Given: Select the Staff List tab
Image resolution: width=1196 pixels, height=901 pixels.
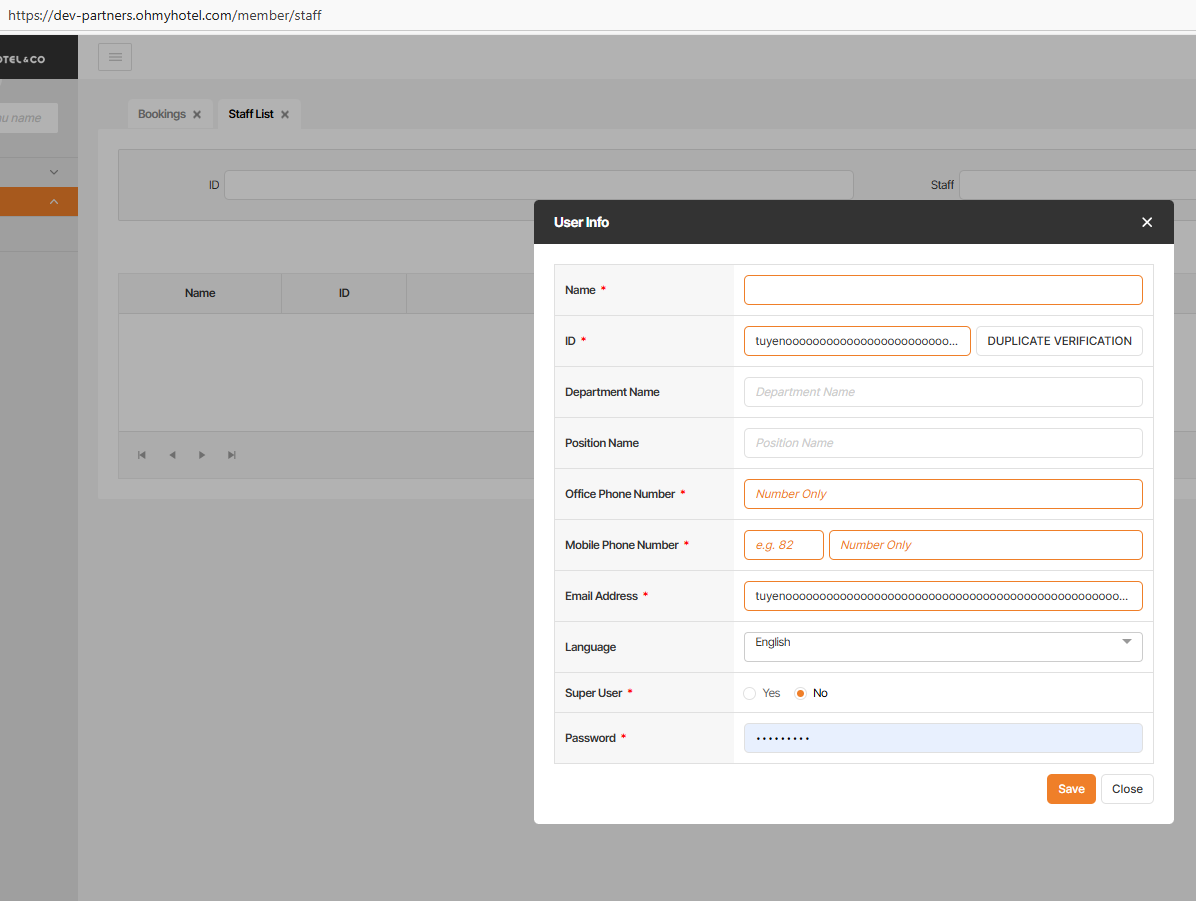Looking at the screenshot, I should click(x=250, y=114).
